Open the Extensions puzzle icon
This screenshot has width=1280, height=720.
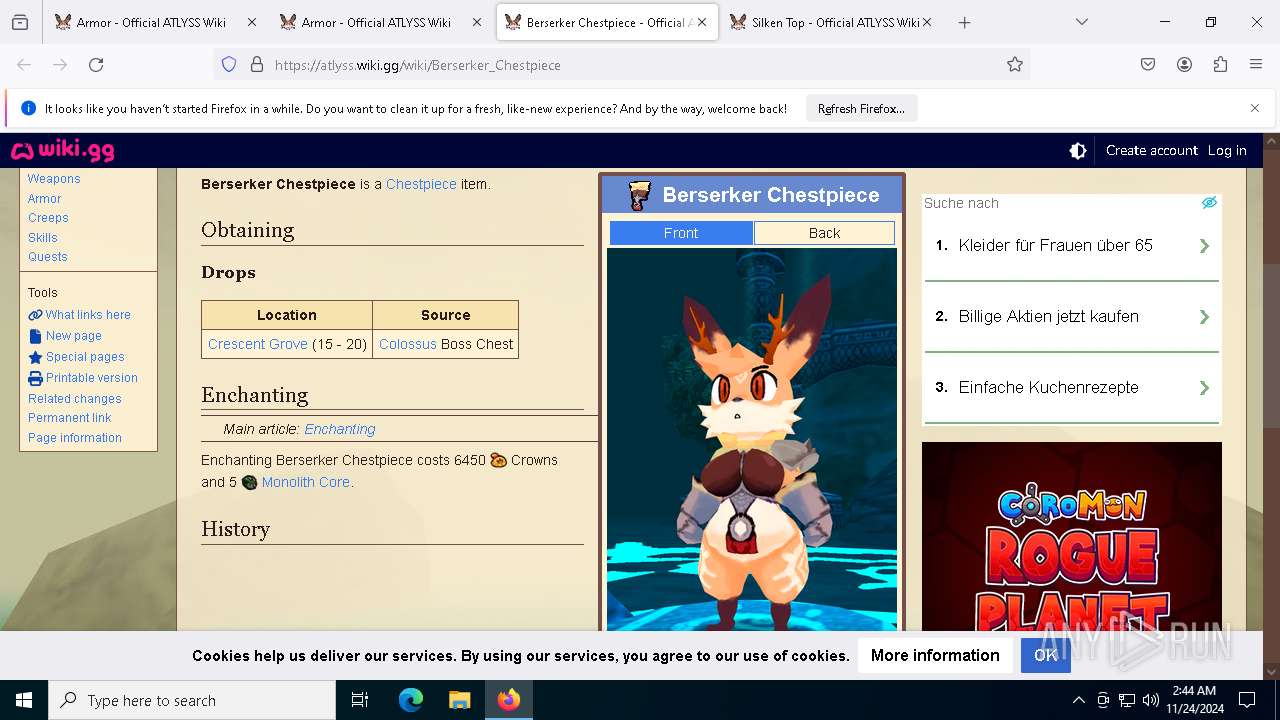point(1220,64)
